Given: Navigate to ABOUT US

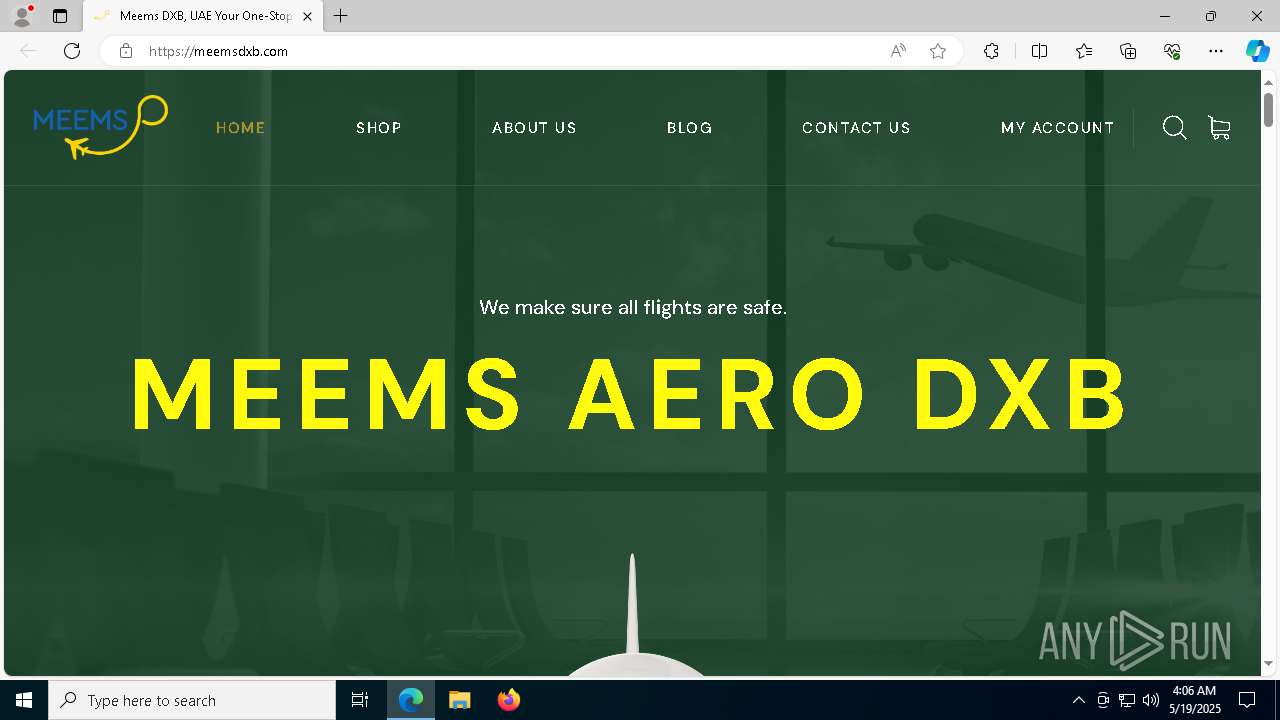Looking at the screenshot, I should click(534, 128).
